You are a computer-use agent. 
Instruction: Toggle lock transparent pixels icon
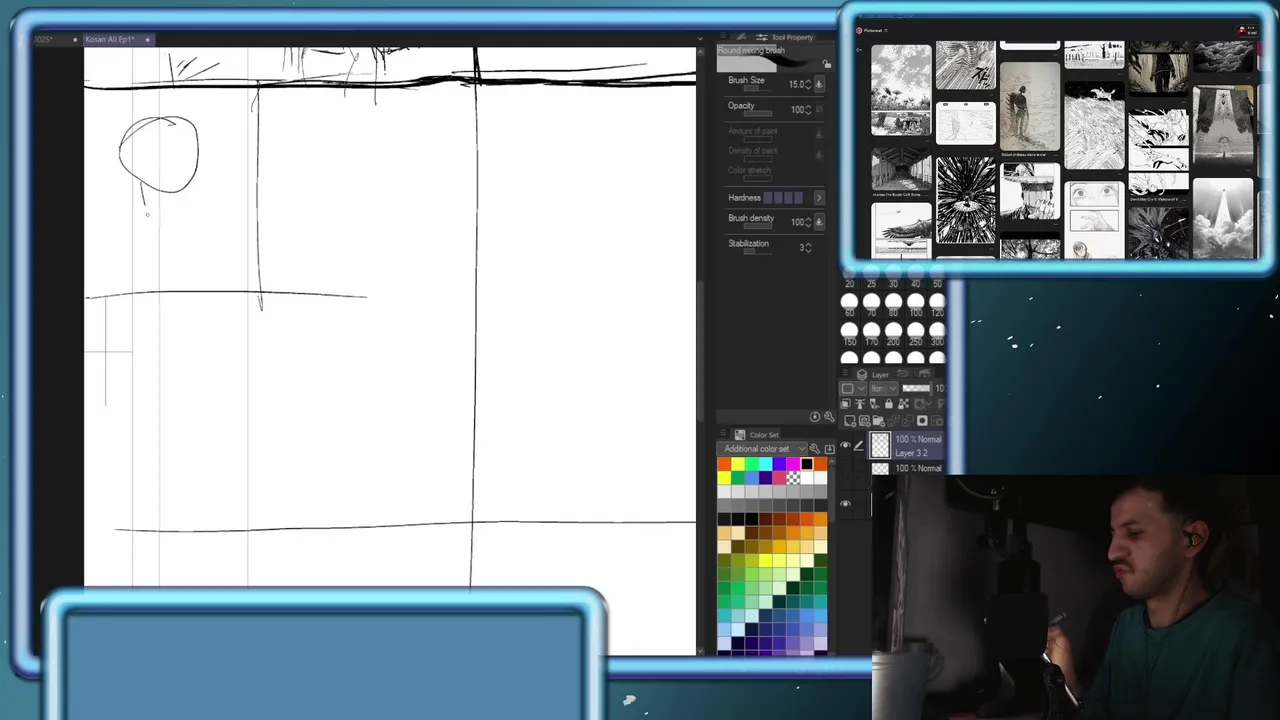tap(903, 404)
